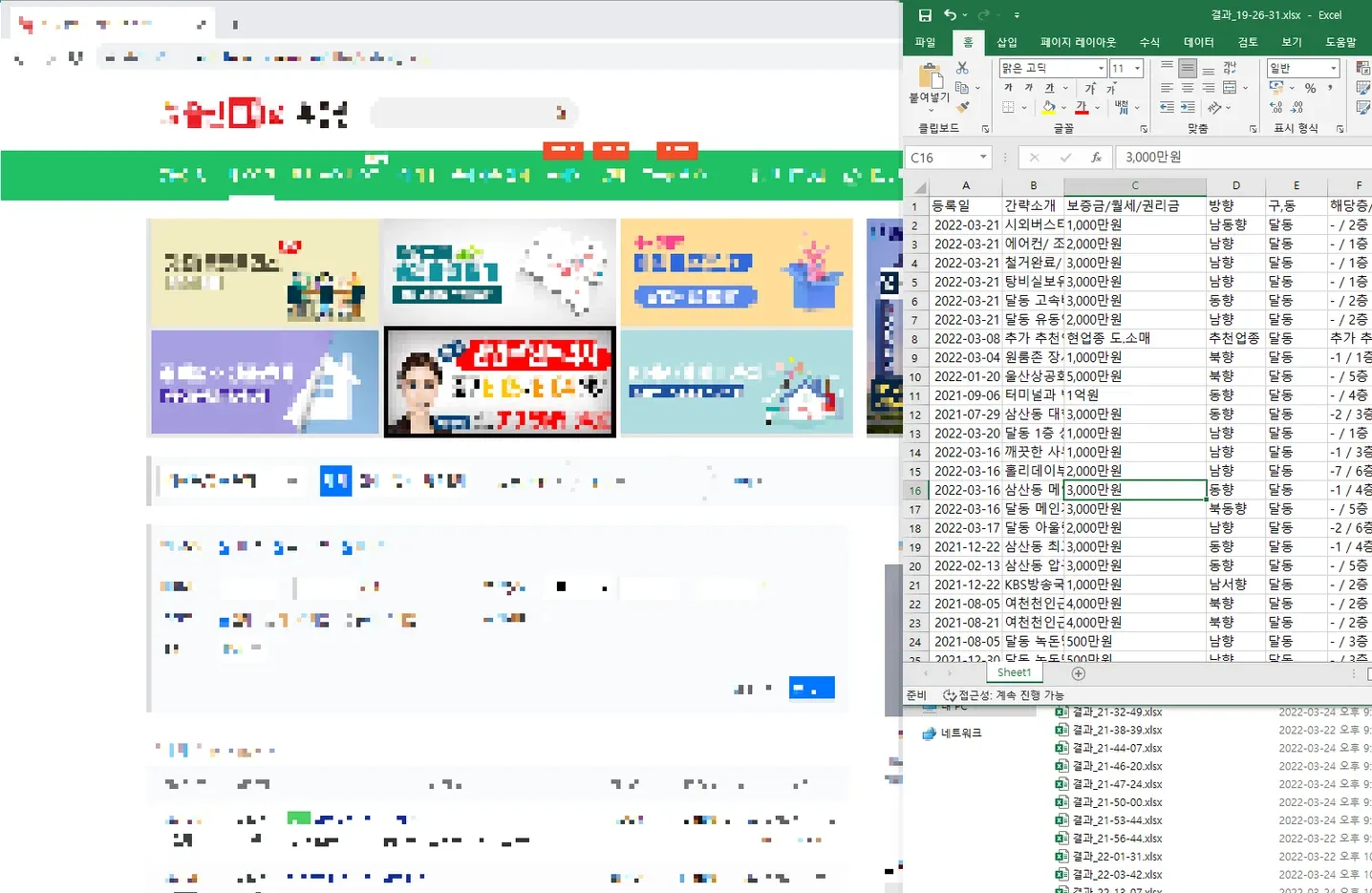Click the Cut scissors icon

tap(962, 68)
